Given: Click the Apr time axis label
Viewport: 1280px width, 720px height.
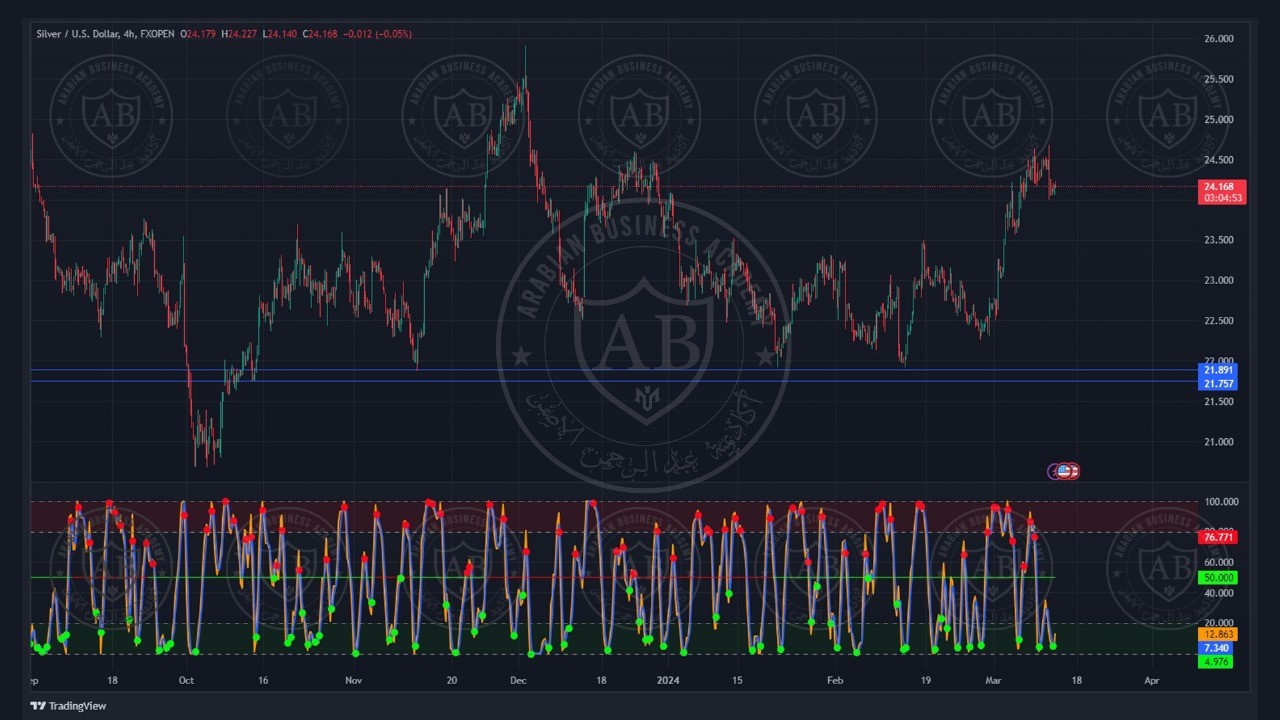Looking at the screenshot, I should point(1151,680).
